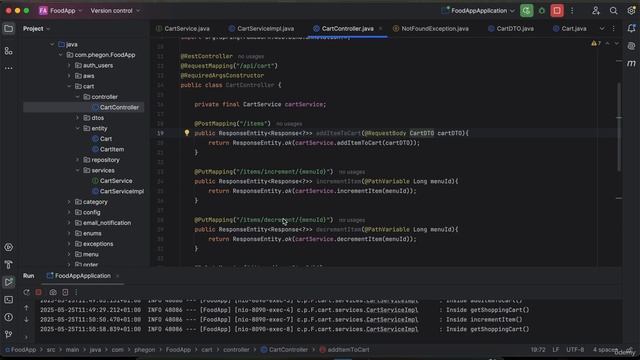
Task: Click console scroll down arrow
Action: click(x=27, y=320)
